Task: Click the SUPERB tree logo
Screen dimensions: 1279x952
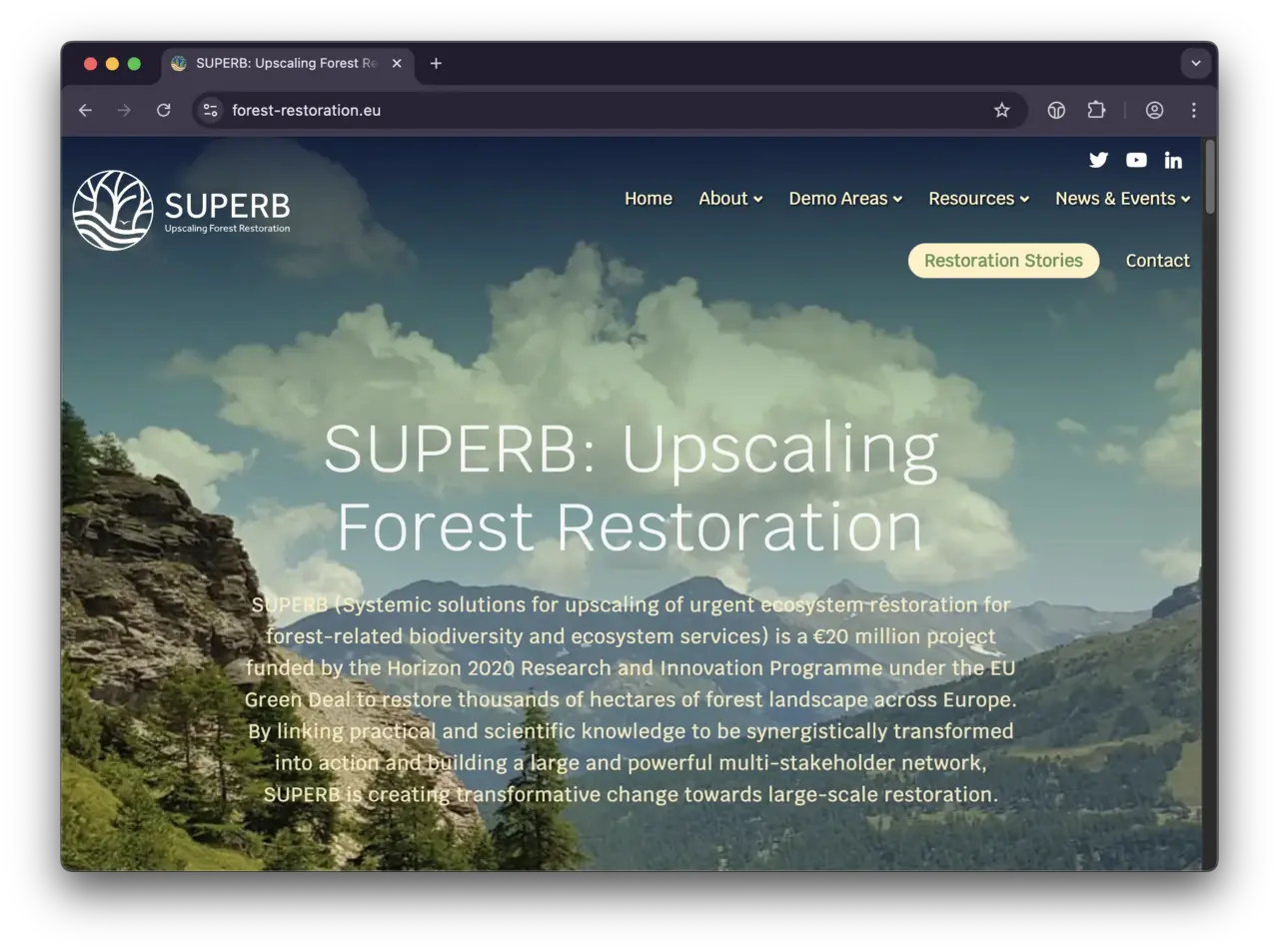Action: (x=113, y=210)
